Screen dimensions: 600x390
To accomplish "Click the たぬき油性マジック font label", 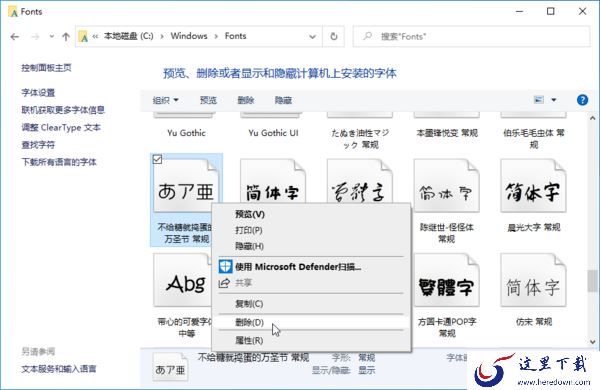I will [360, 139].
